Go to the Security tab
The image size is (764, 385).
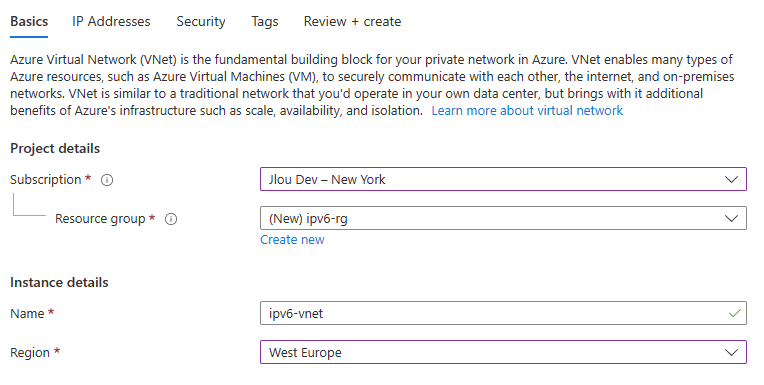coord(201,21)
